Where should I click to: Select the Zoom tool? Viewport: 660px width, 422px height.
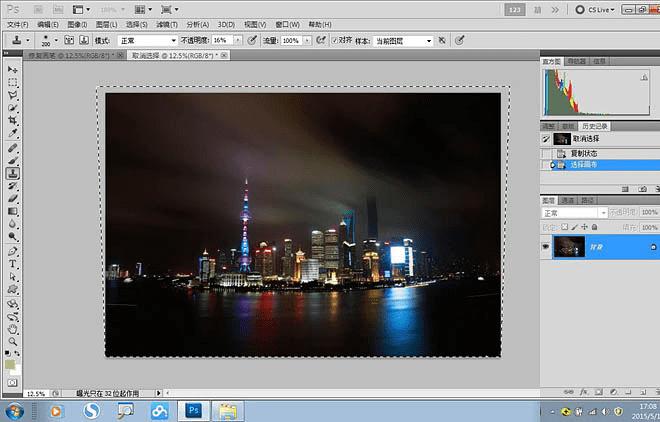[x=13, y=341]
